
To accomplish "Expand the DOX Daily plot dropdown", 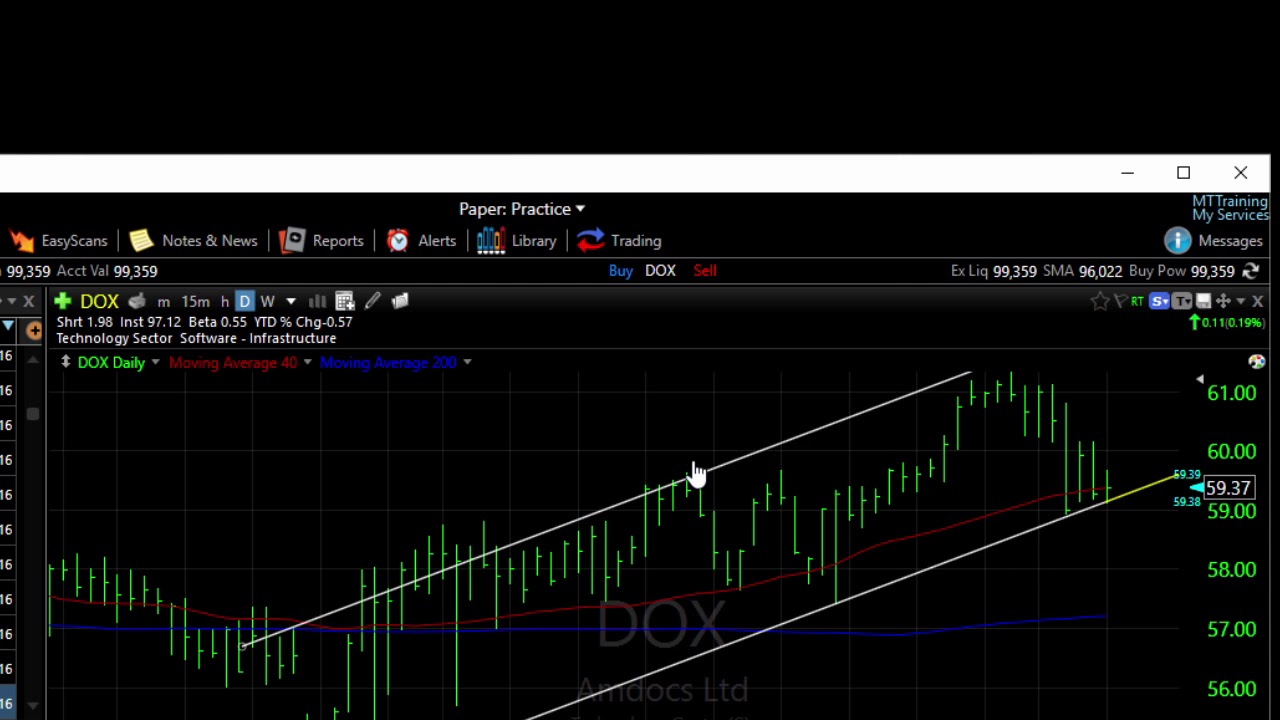I will [155, 363].
